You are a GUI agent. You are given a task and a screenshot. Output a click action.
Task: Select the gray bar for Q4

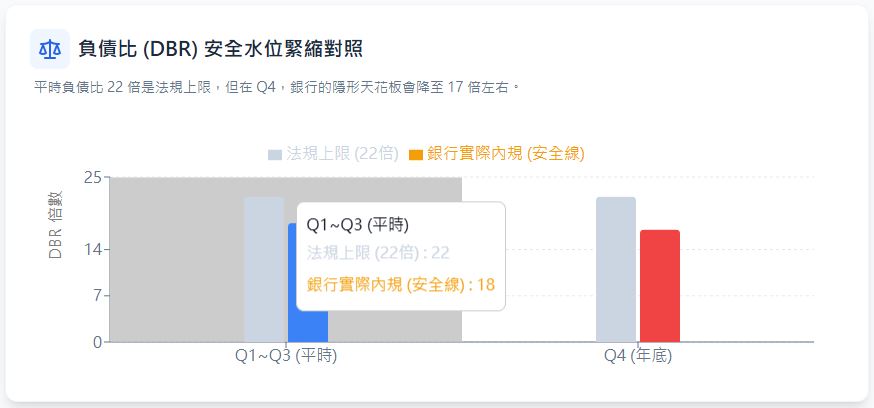[x=615, y=269]
